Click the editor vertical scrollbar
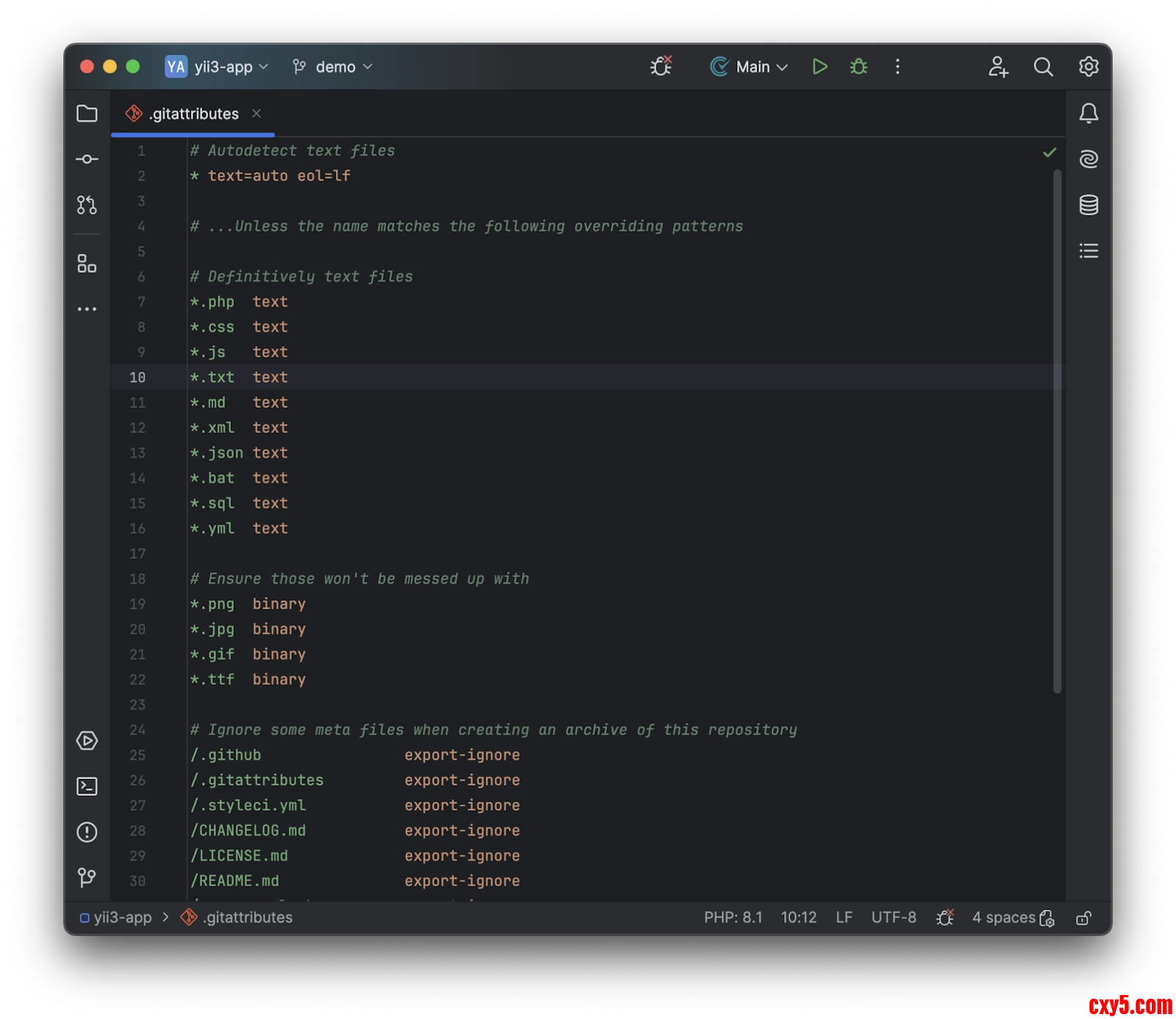 pyautogui.click(x=1057, y=430)
